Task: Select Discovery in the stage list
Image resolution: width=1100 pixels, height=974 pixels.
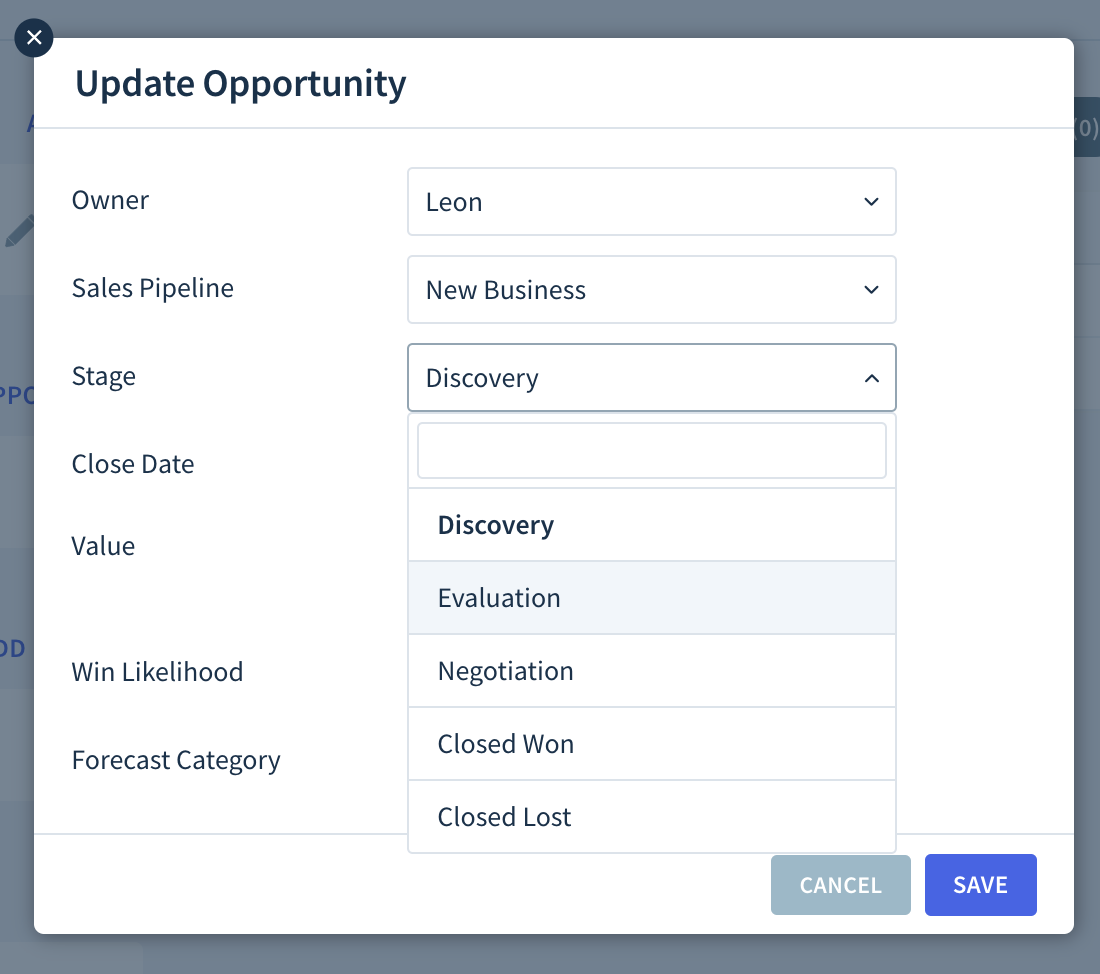Action: [652, 525]
